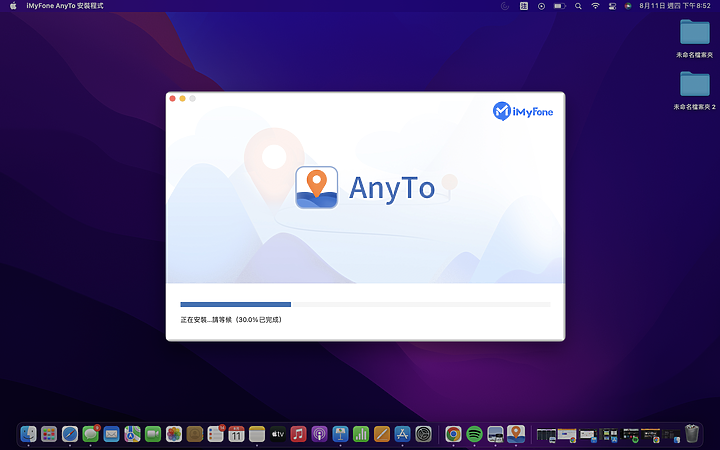This screenshot has width=720, height=450.
Task: Open Reminders from the dock
Action: point(215,433)
